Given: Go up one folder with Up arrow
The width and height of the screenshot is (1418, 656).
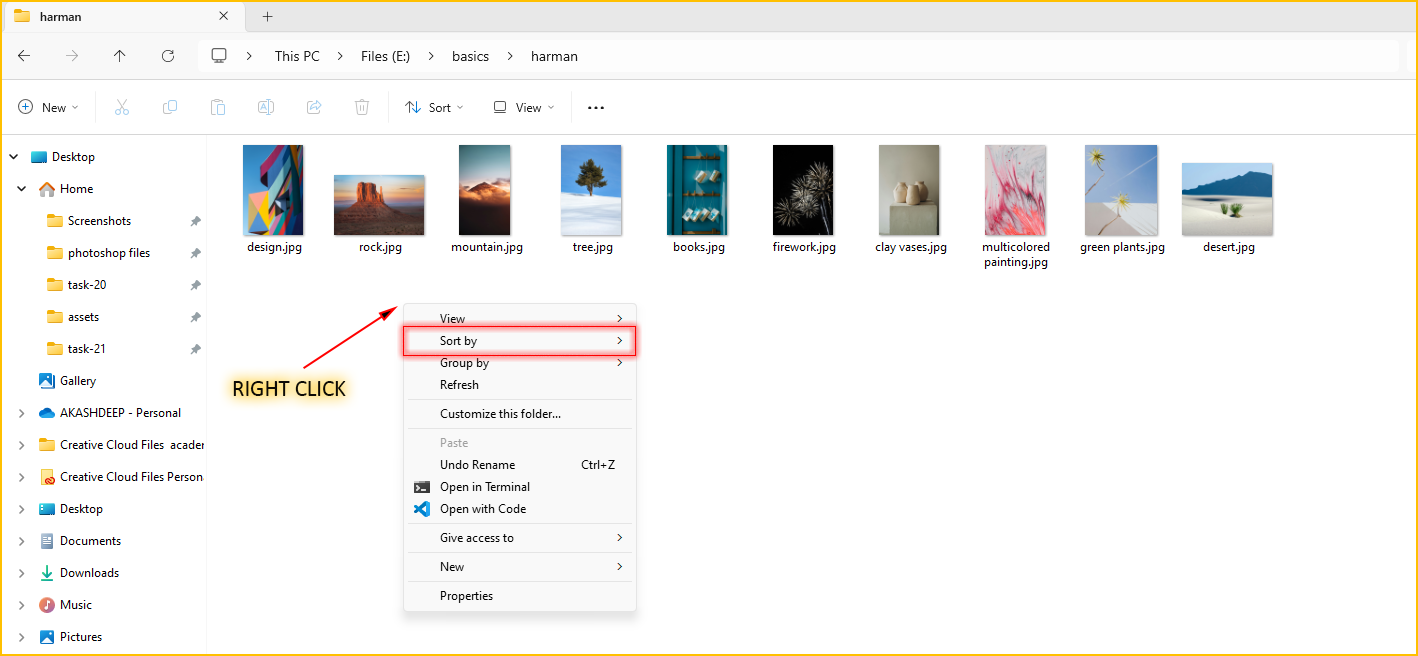Looking at the screenshot, I should point(120,56).
